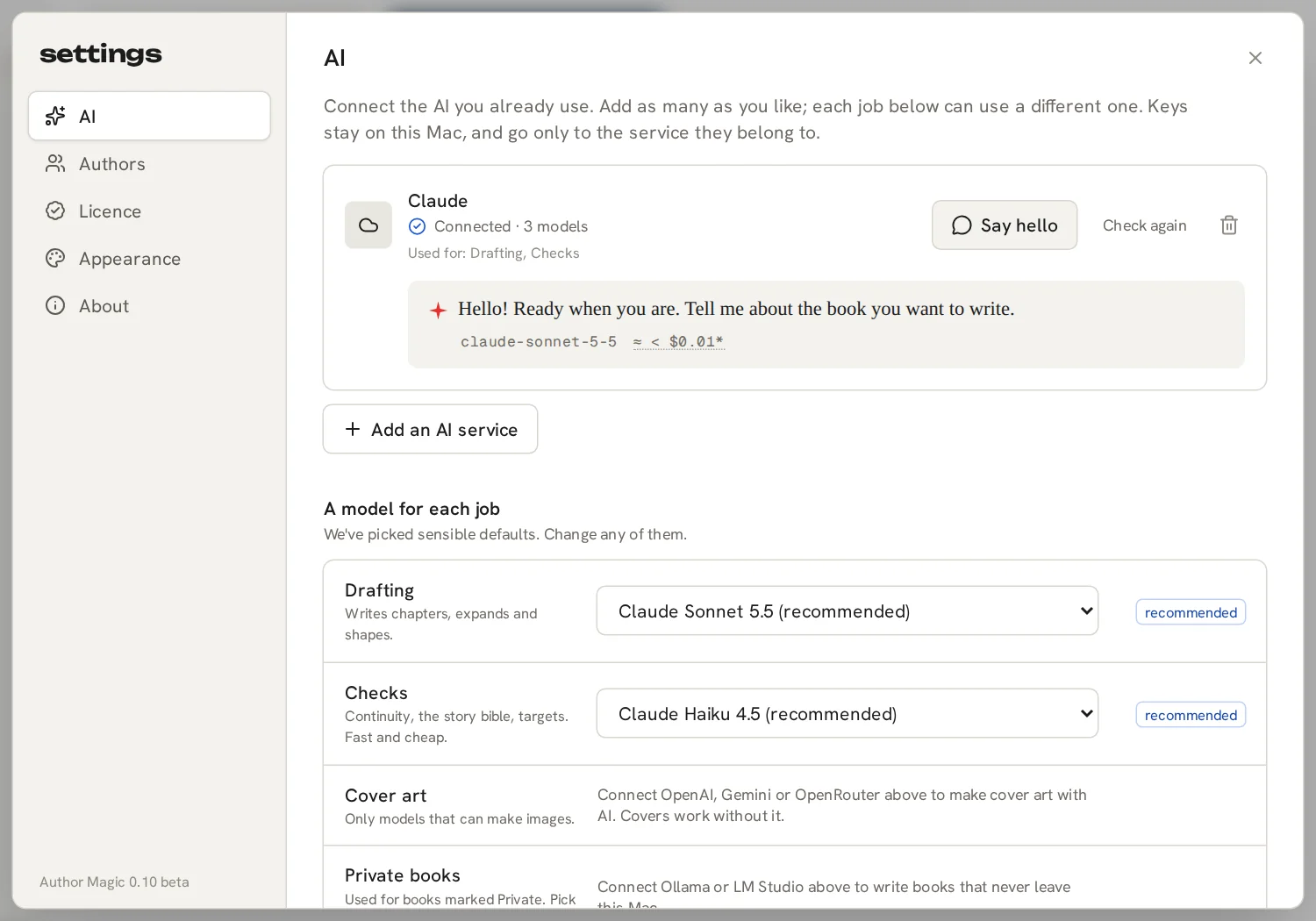This screenshot has height=921, width=1316.
Task: Delete the Claude service with trash icon
Action: 1229,225
